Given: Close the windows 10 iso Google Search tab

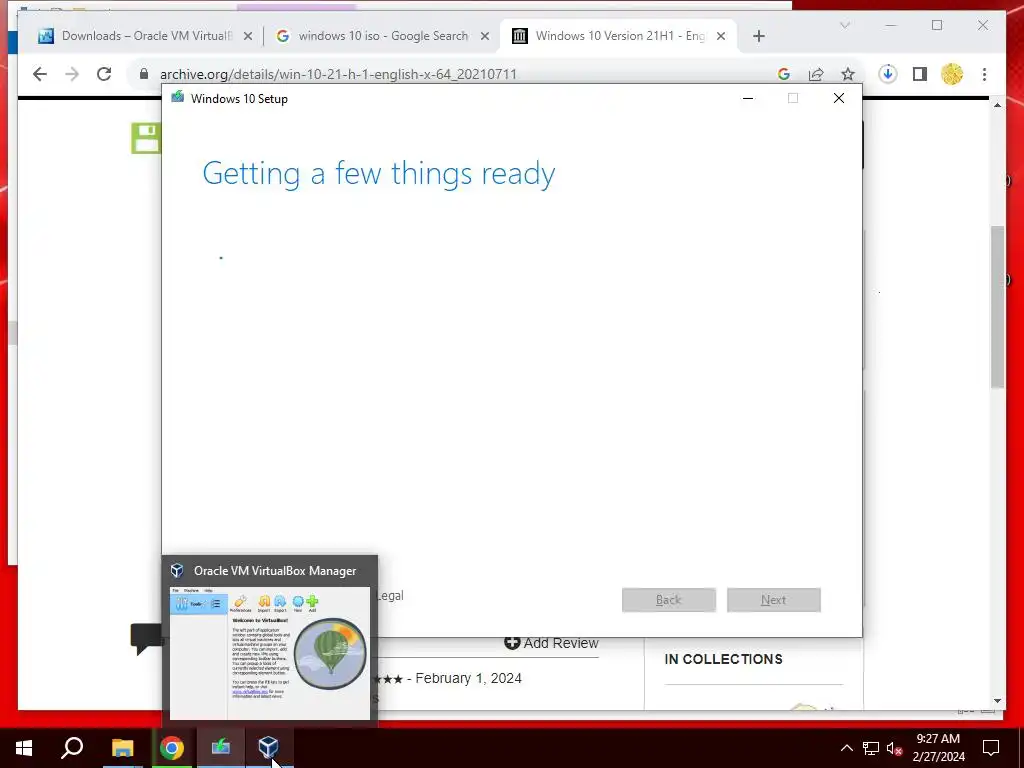Looking at the screenshot, I should click(x=485, y=37).
